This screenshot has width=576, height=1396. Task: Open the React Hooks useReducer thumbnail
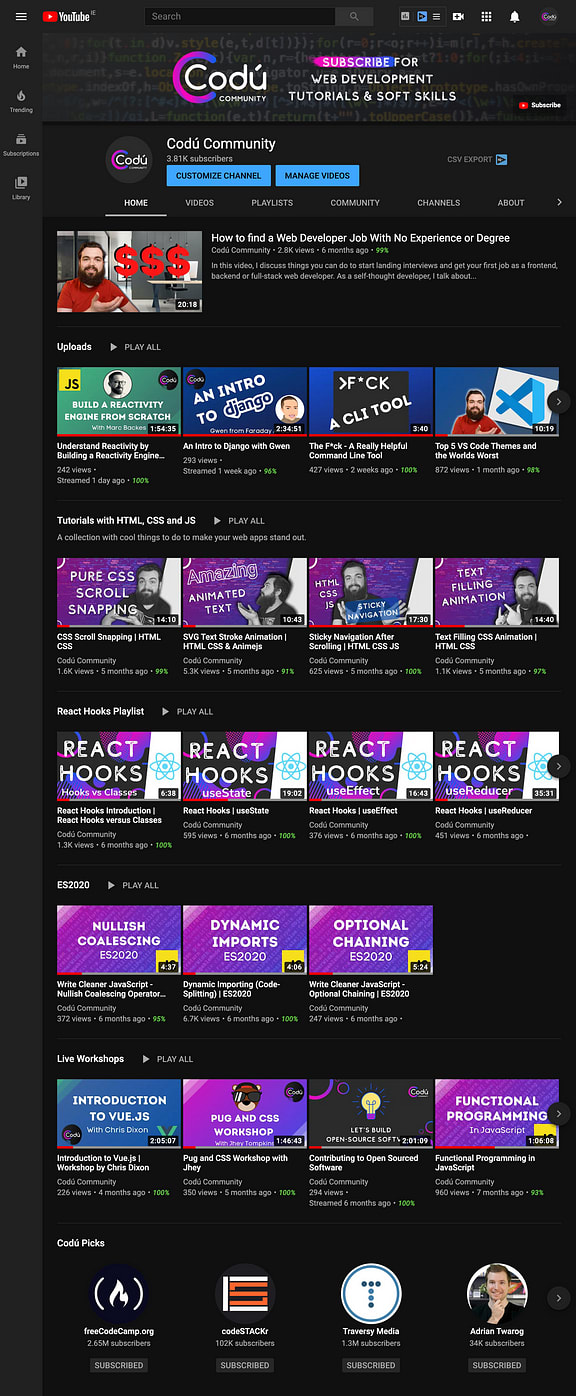coord(497,766)
